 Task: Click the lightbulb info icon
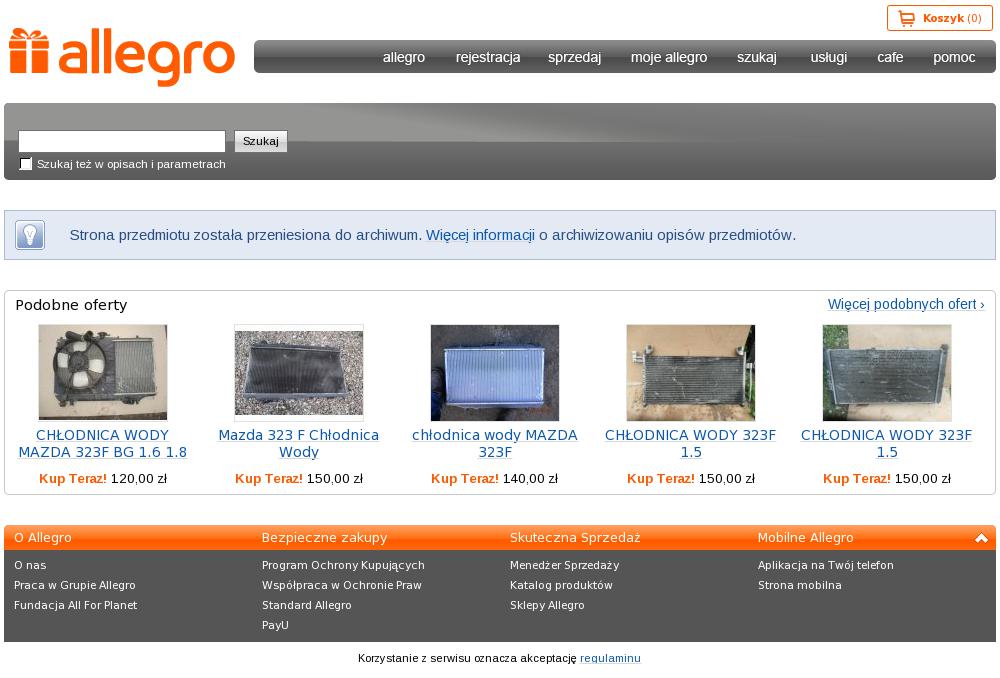click(x=30, y=235)
